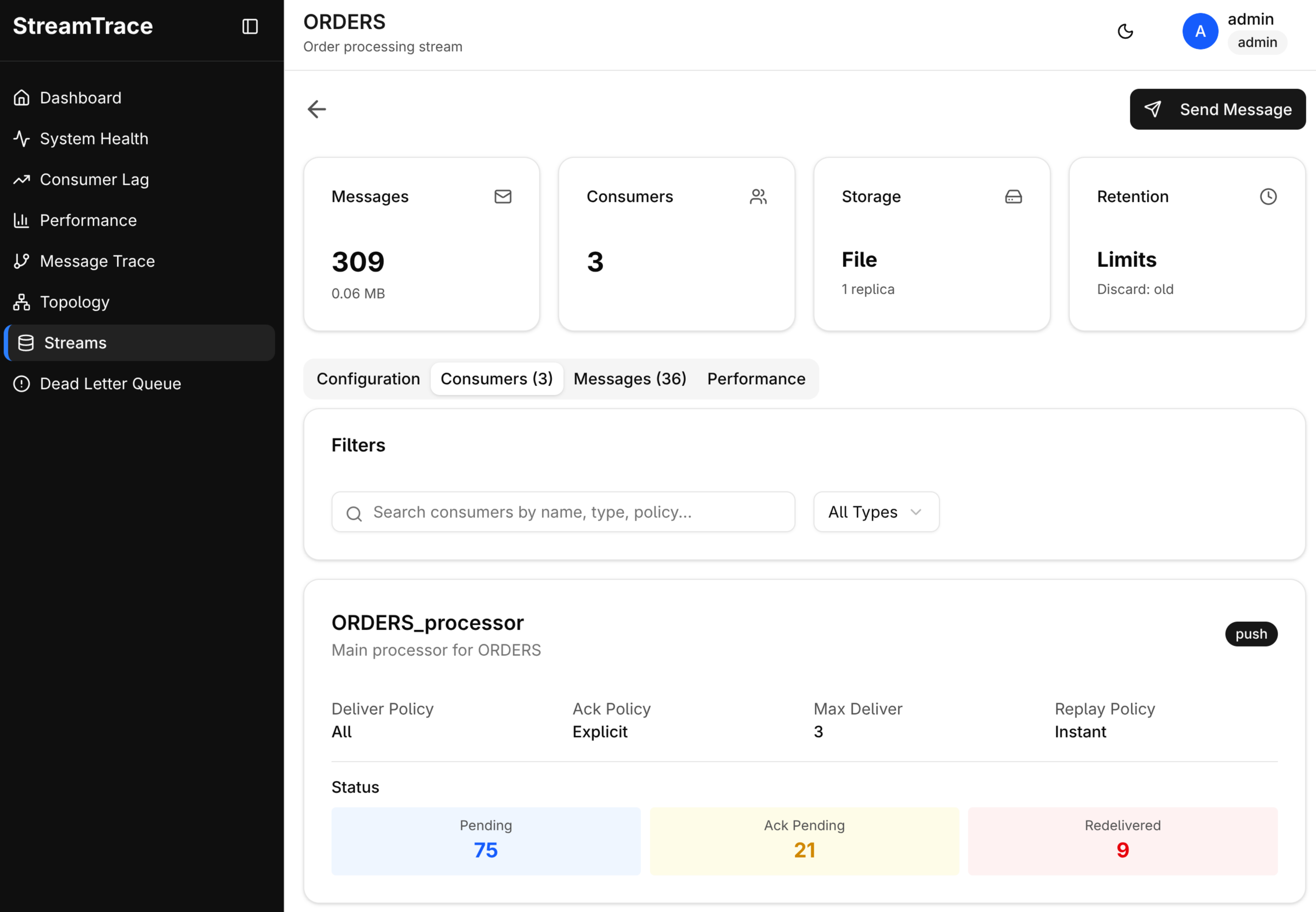The image size is (1316, 912).
Task: Open the Retention clock icon options
Action: 1268,196
